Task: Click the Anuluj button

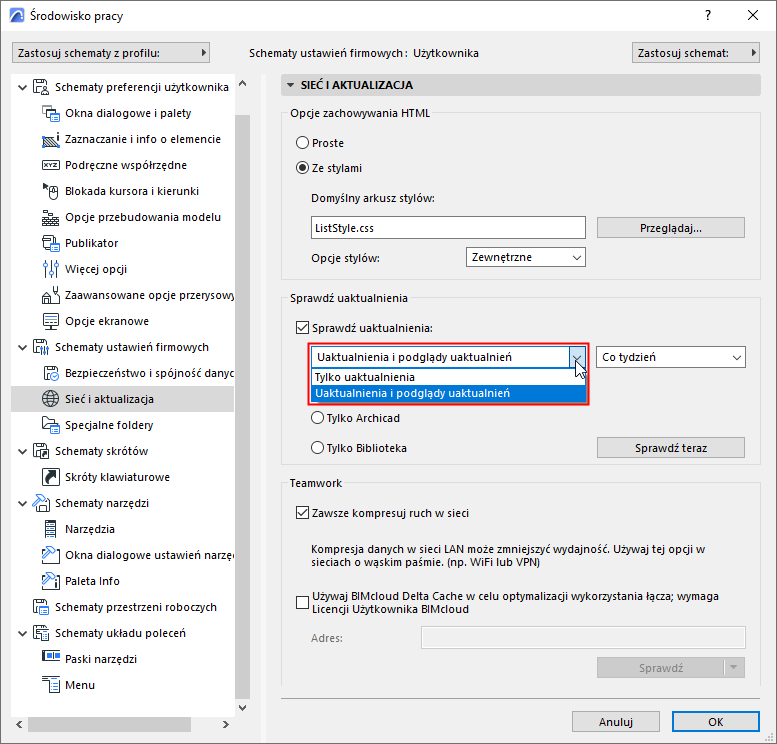Action: pos(615,722)
